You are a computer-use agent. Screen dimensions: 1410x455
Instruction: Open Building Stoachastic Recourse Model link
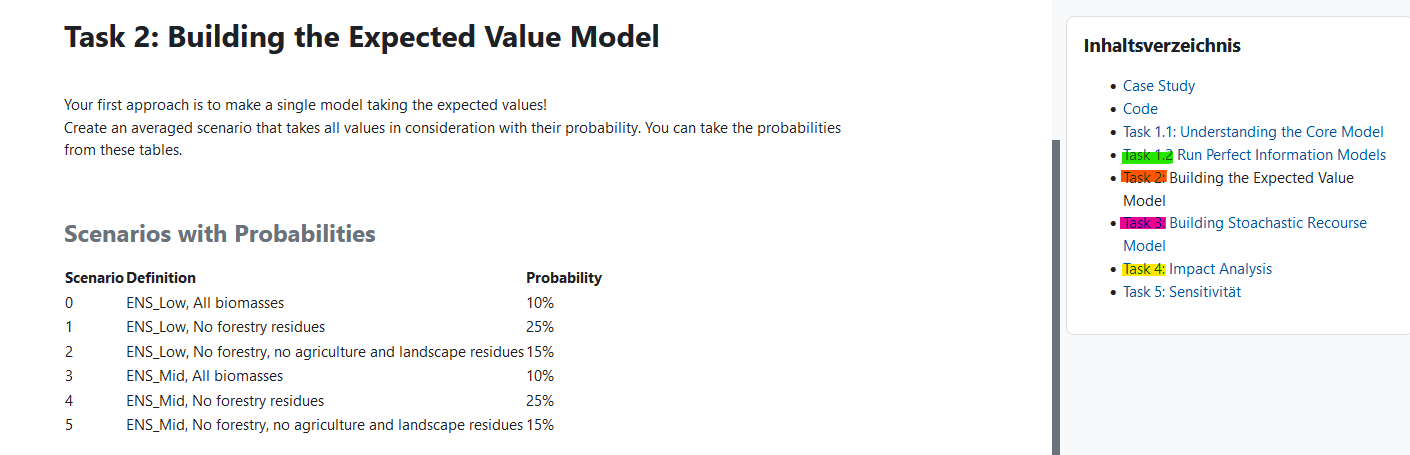1267,223
